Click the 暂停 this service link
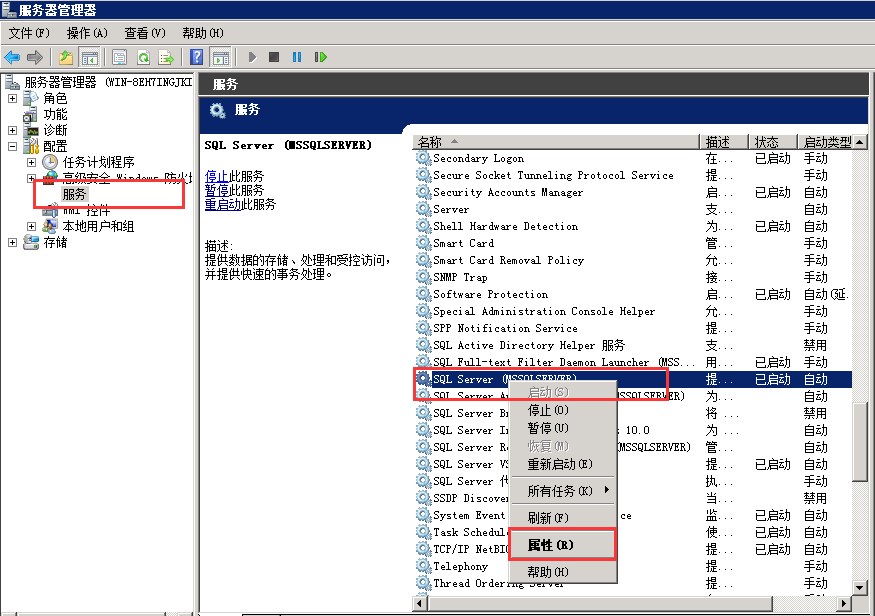 (x=217, y=190)
